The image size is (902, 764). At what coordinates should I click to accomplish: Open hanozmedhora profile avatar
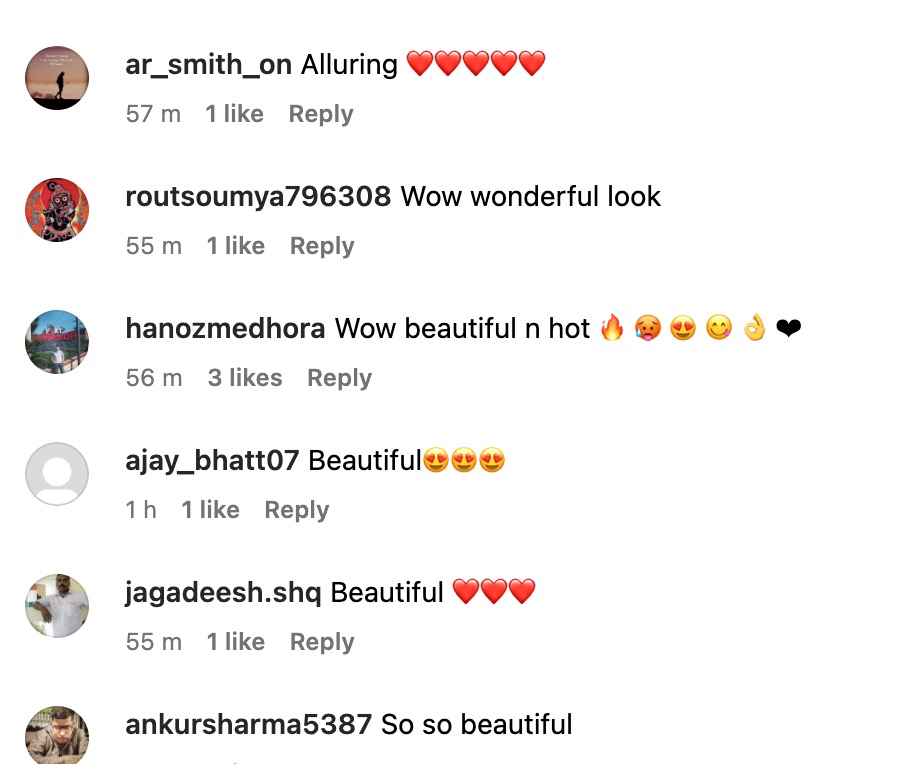pos(57,342)
